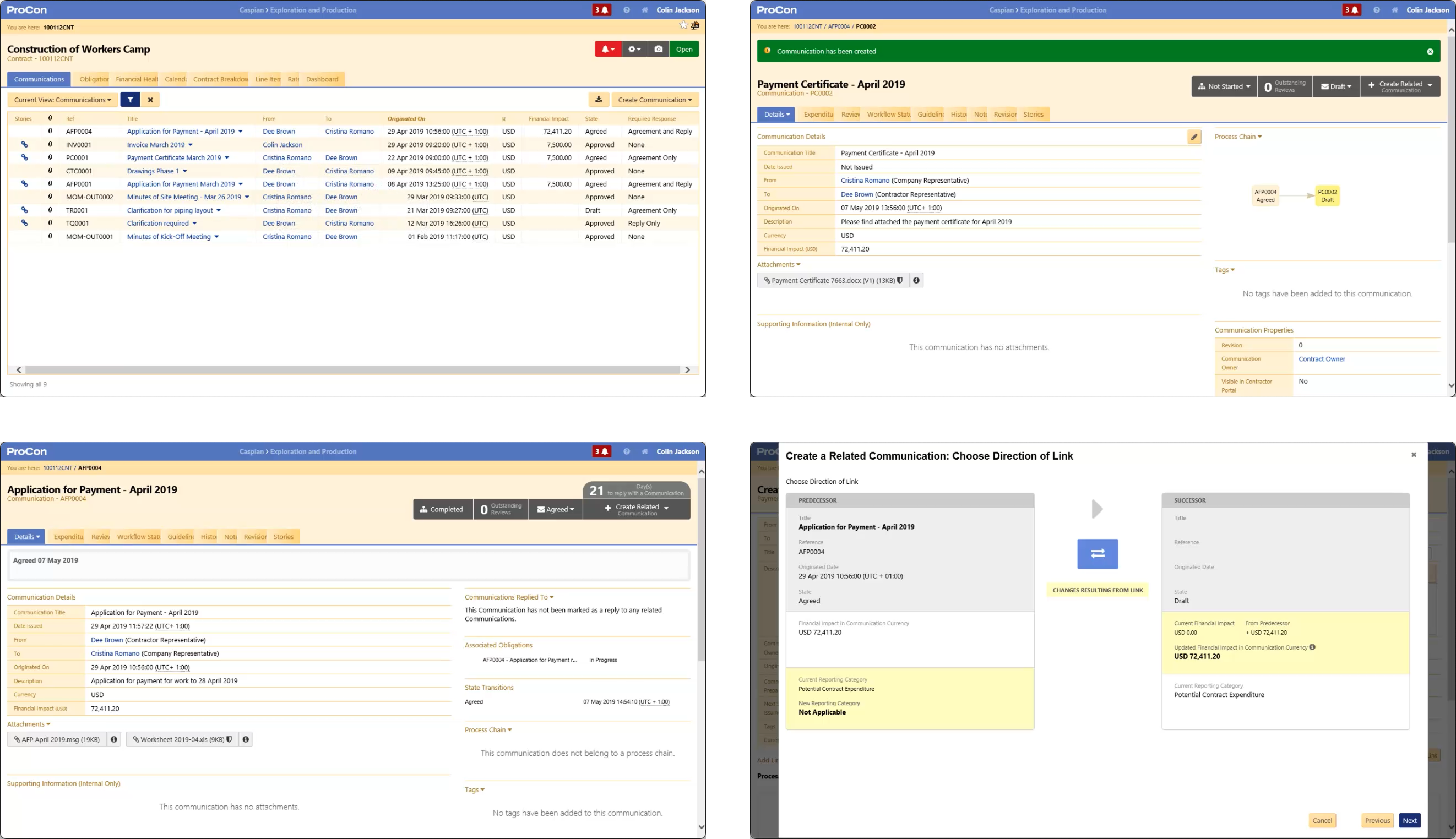Open the Current View: Communications dropdown
Screen dimensions: 1456x839
click(63, 100)
